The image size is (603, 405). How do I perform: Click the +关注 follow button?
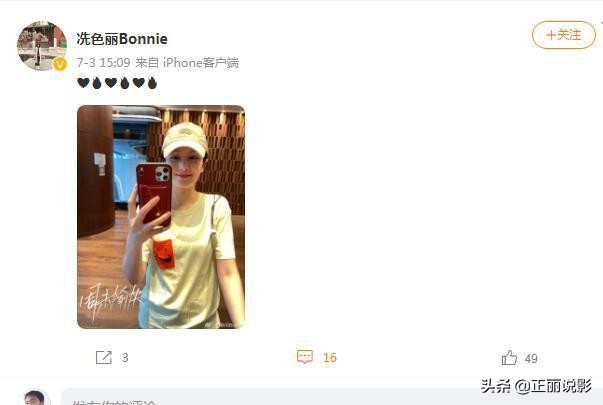click(564, 35)
